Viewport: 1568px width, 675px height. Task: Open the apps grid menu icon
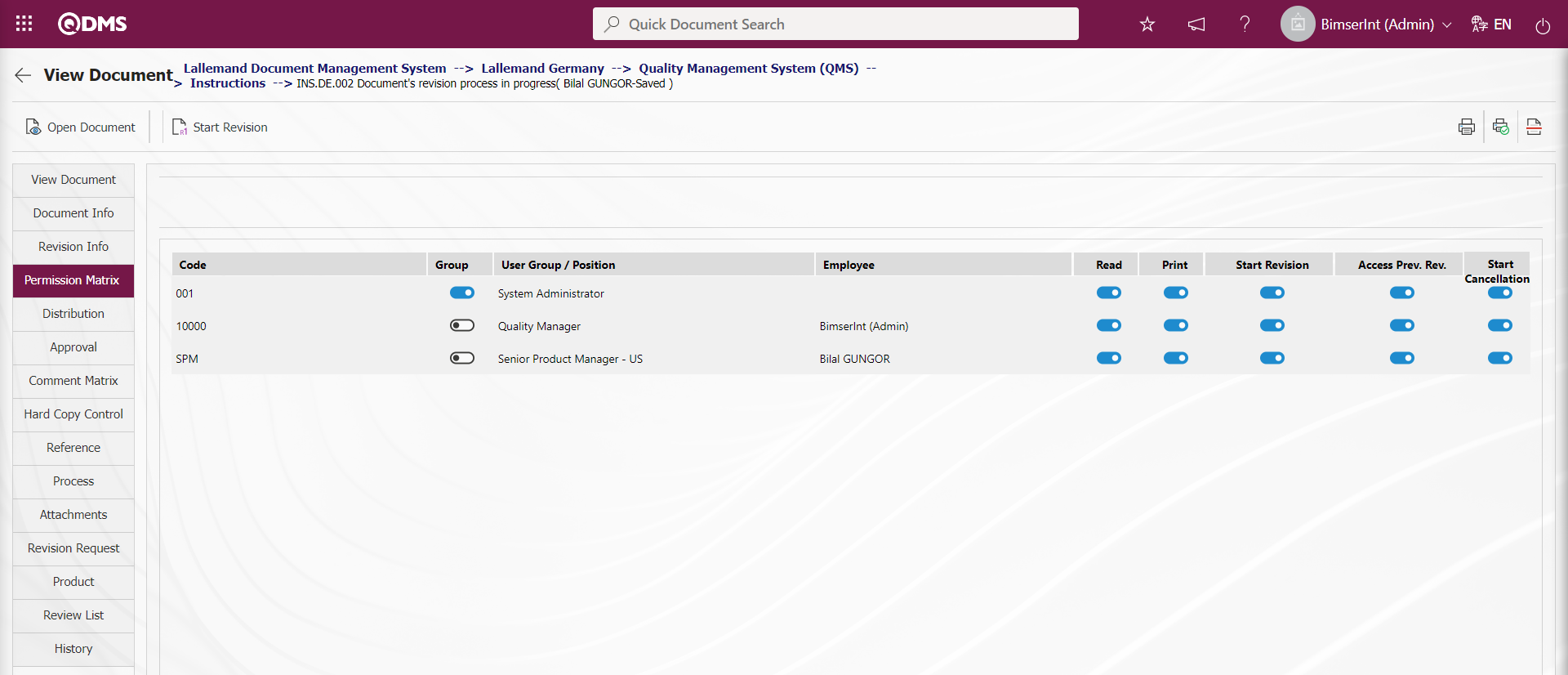[x=24, y=24]
